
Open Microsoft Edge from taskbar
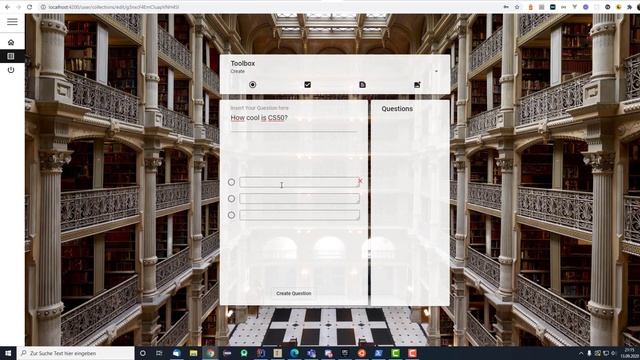294,353
